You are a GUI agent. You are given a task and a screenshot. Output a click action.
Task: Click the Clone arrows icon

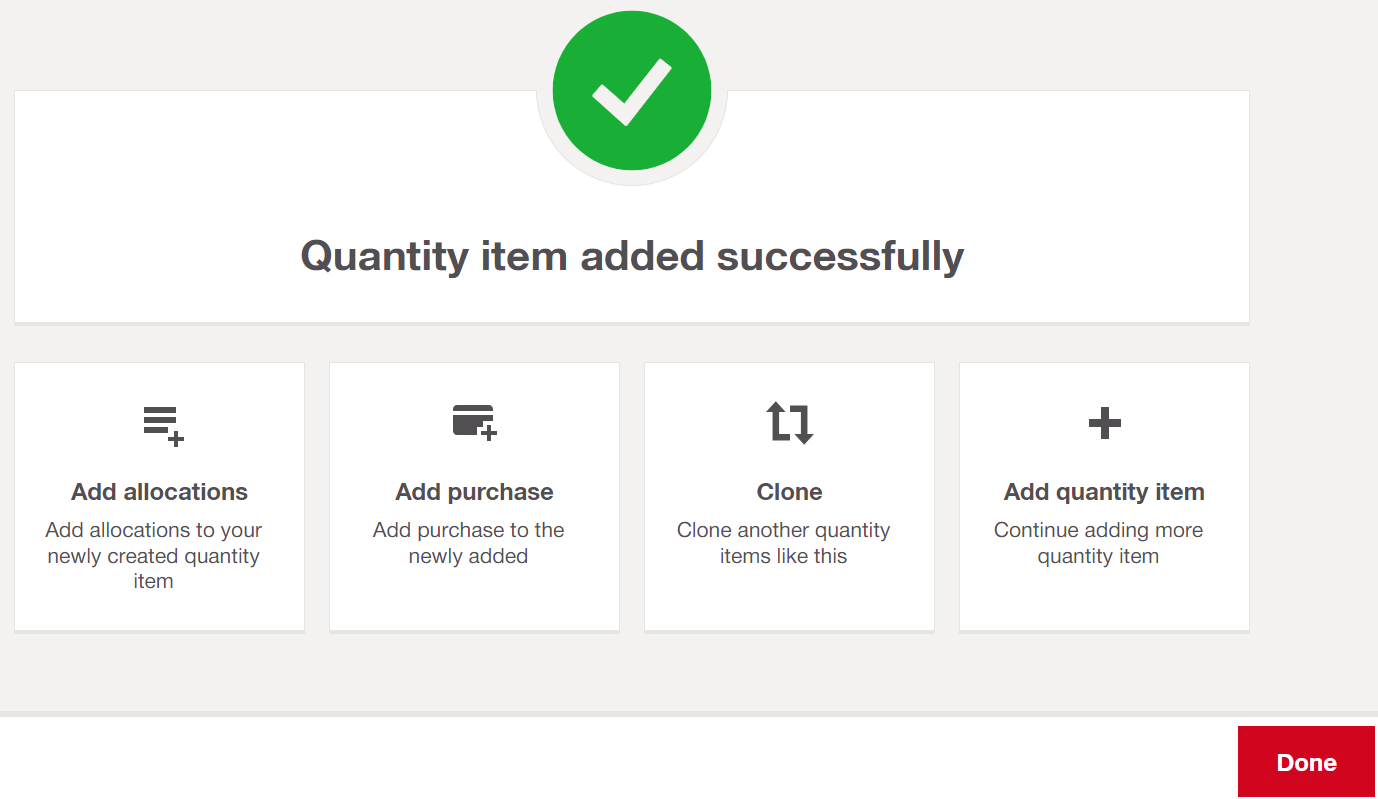tap(790, 423)
